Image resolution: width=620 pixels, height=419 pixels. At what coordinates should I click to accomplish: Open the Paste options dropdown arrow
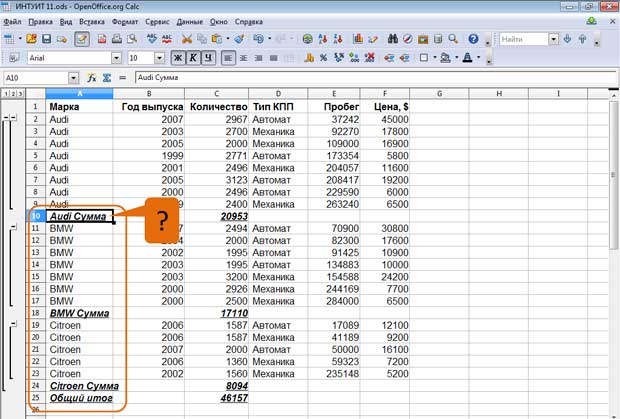click(228, 39)
